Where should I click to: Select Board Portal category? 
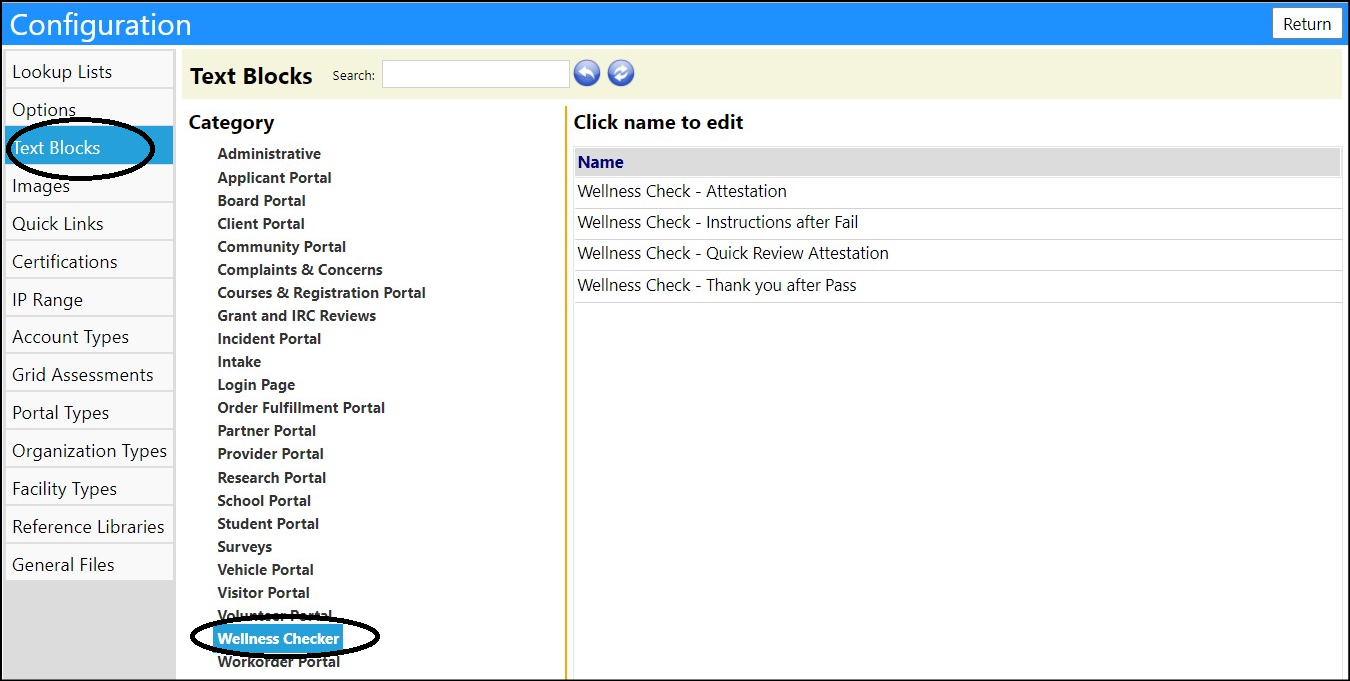261,200
